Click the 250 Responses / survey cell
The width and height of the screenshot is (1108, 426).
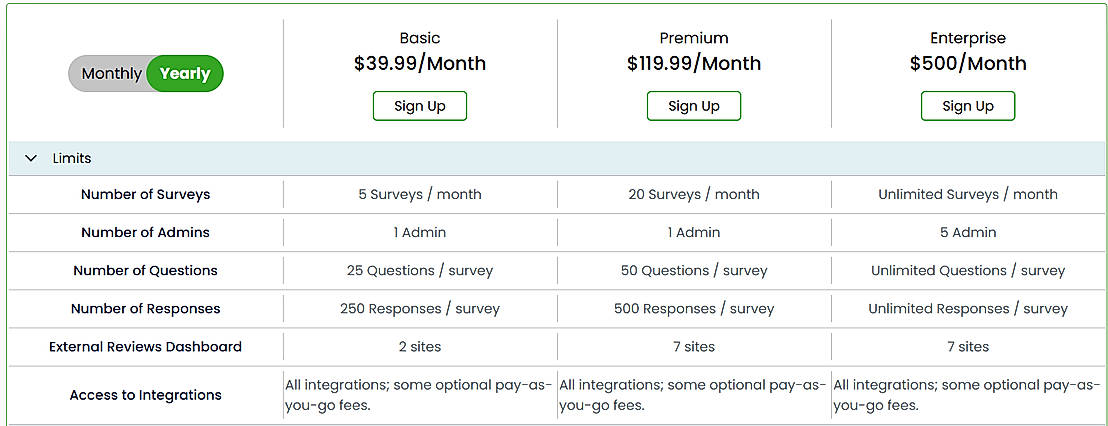click(420, 309)
